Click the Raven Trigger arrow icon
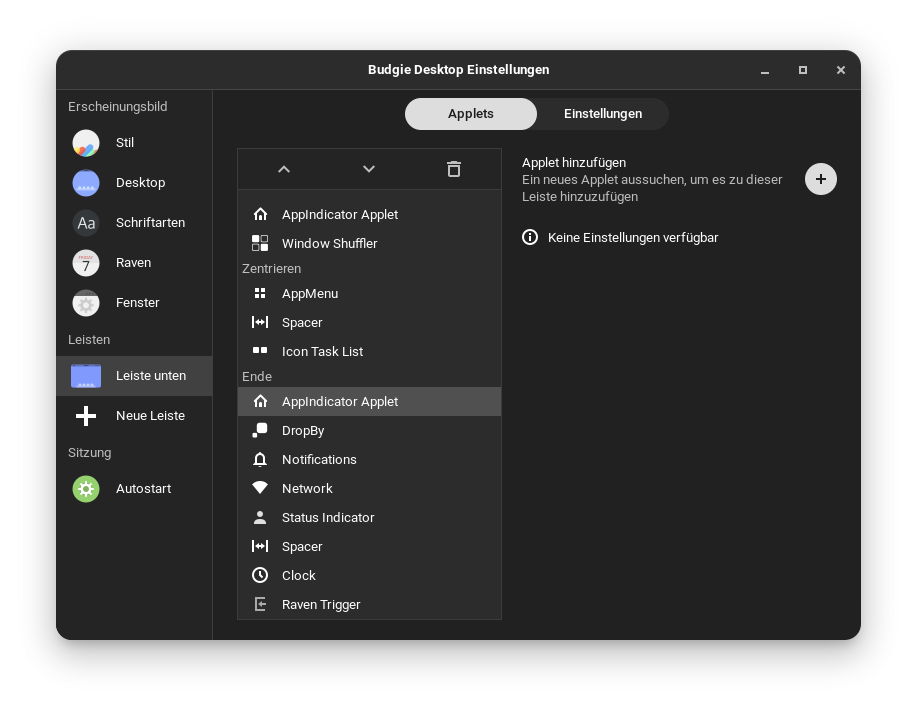 [260, 604]
